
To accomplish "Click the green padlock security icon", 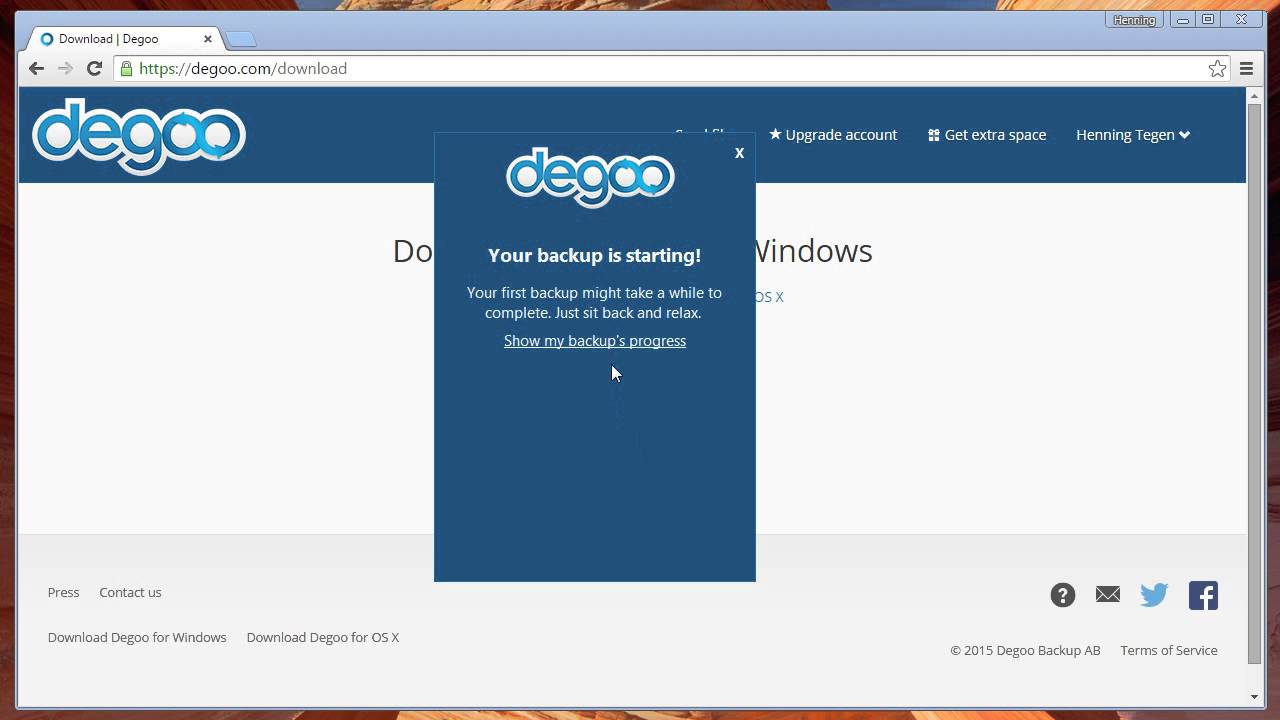I will [x=126, y=68].
